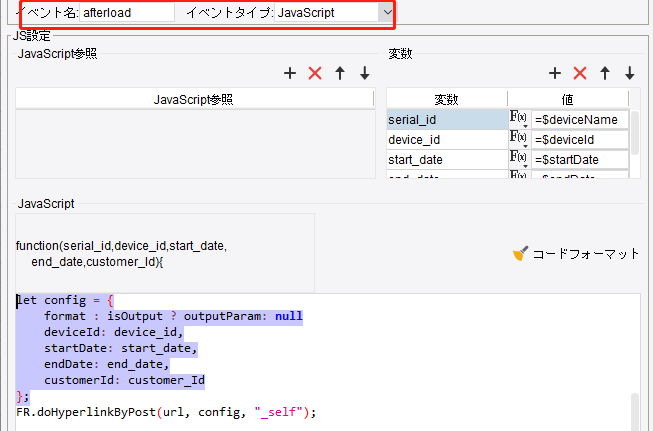Click the function signature header text
This screenshot has width=653, height=431.
click(x=121, y=254)
